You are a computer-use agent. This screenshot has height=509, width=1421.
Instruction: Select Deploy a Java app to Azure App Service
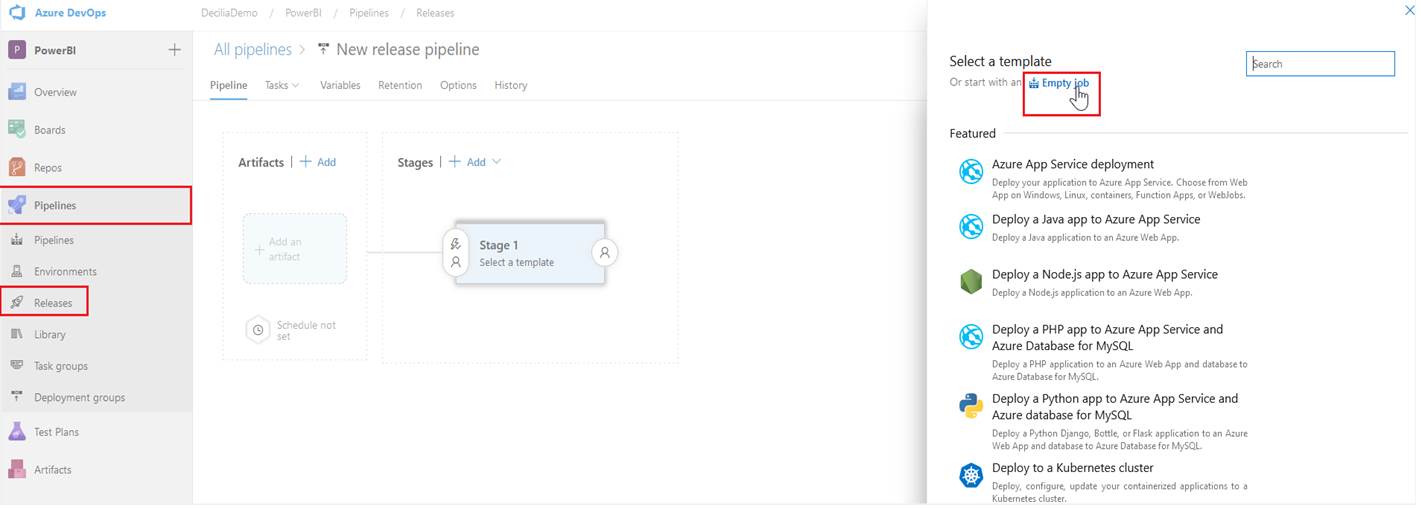(x=1096, y=219)
